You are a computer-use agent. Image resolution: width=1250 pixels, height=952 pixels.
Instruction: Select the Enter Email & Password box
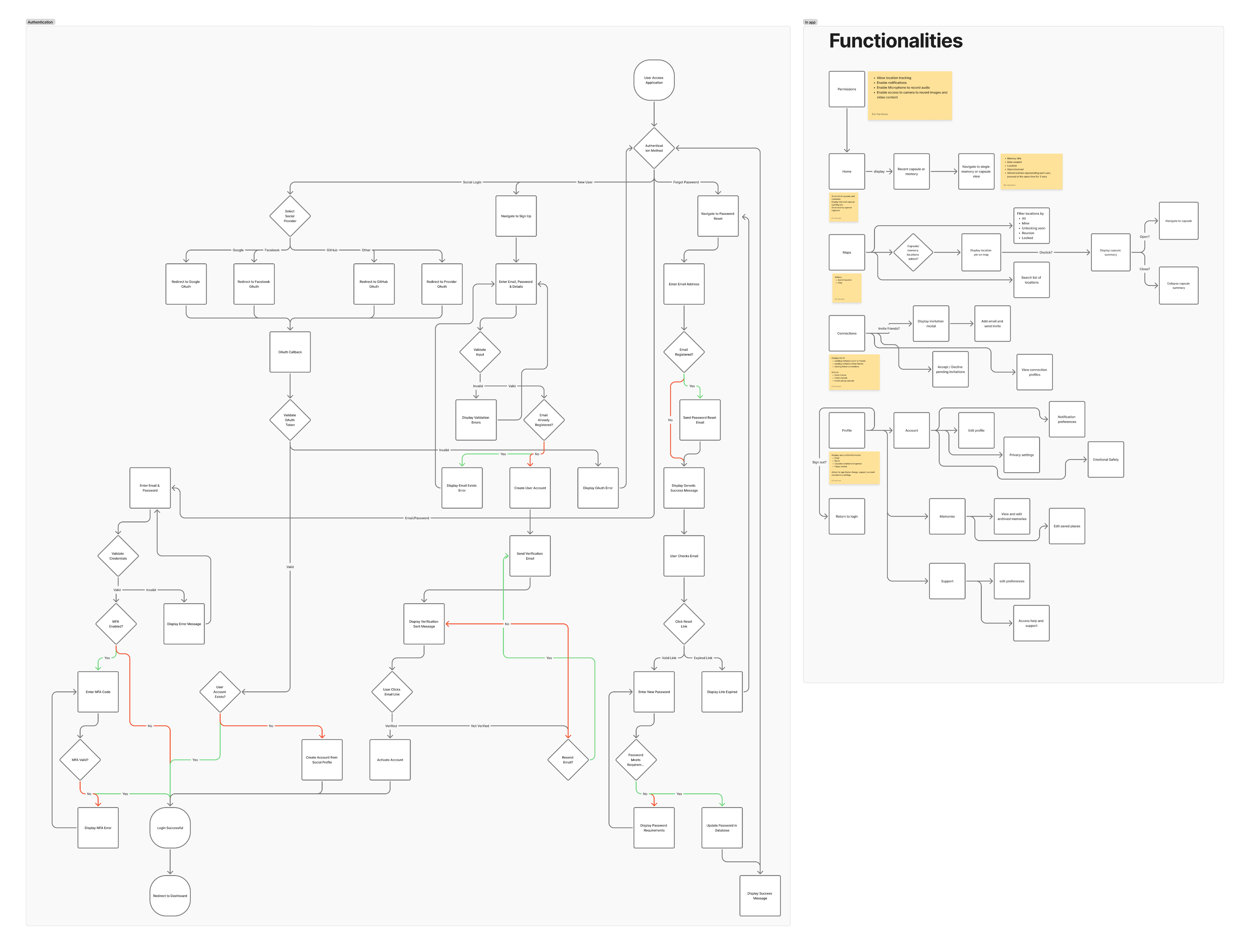150,488
